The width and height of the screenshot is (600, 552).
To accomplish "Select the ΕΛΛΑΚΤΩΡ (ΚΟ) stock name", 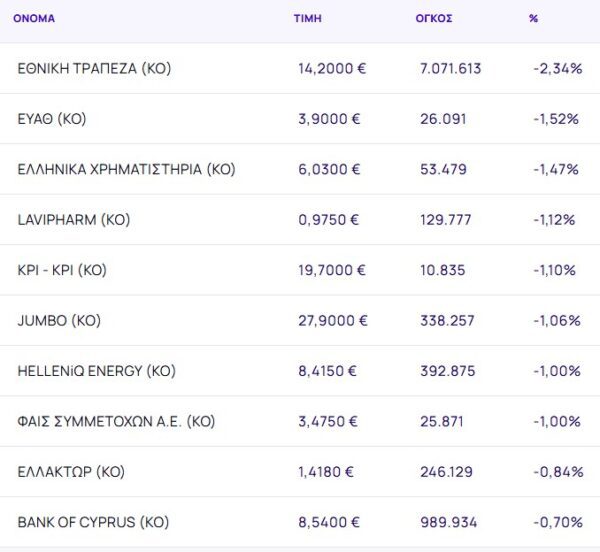I will 71,472.
